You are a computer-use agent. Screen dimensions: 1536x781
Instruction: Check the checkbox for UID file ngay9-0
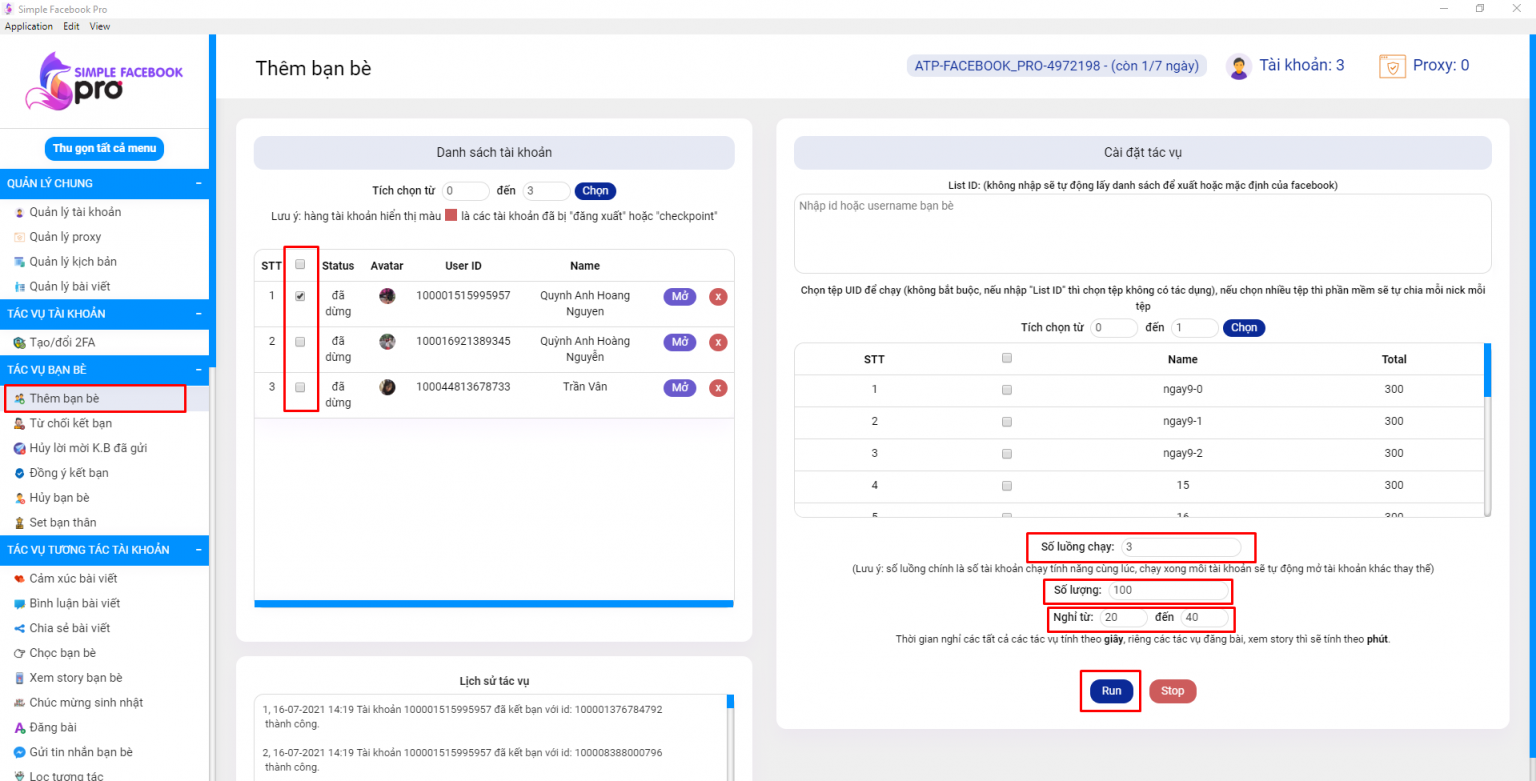[1007, 389]
